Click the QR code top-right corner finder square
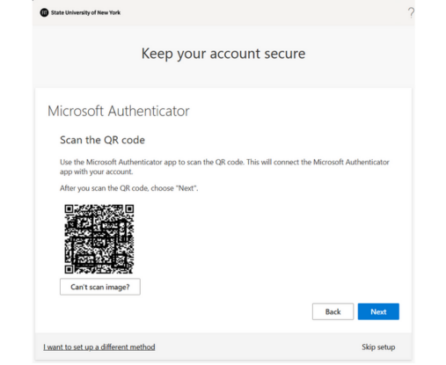 [129, 209]
